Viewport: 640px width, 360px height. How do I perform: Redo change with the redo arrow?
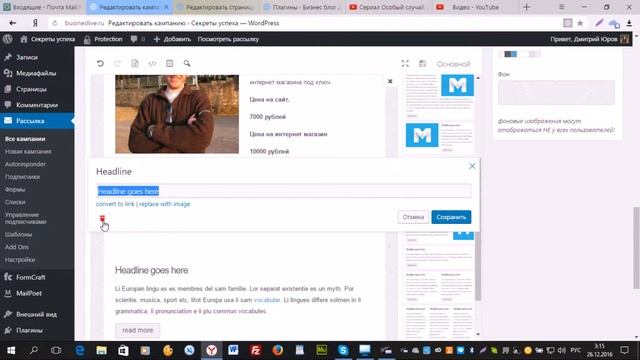pos(118,63)
